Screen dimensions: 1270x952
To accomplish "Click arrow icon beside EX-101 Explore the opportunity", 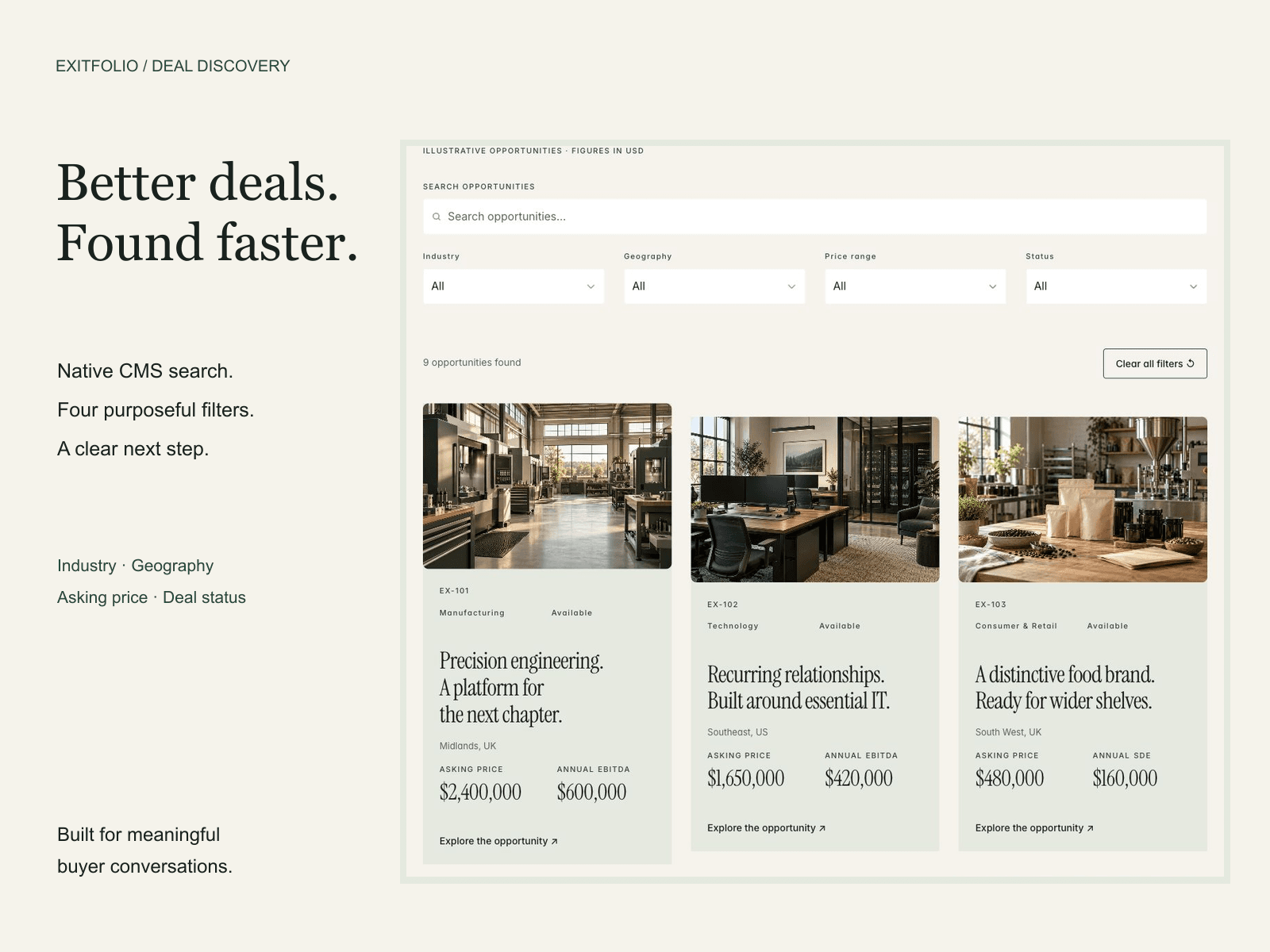I will (x=554, y=842).
